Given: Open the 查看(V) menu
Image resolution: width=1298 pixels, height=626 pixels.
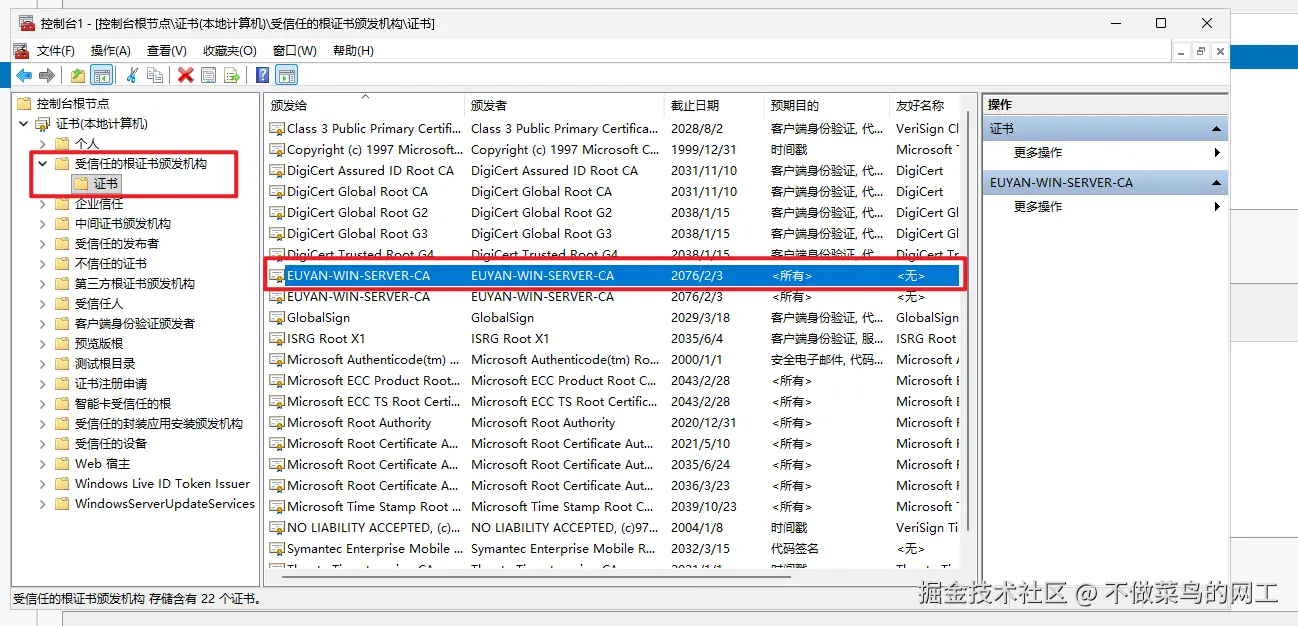Looking at the screenshot, I should pyautogui.click(x=166, y=50).
